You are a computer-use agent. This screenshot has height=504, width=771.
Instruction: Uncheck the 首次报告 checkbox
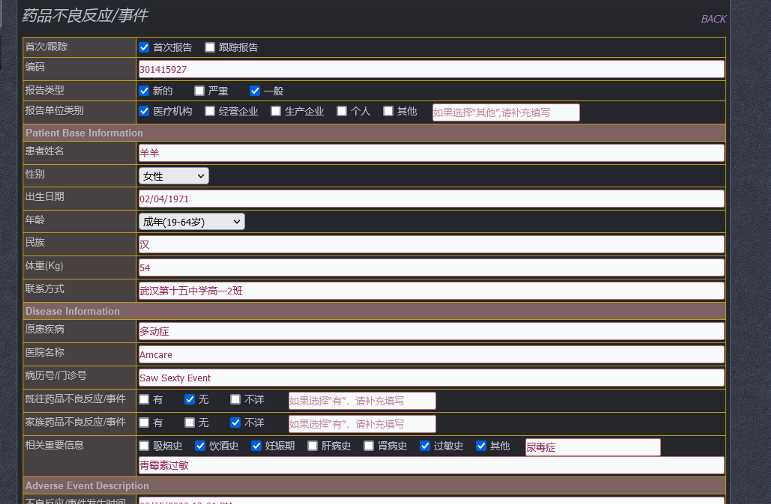click(x=145, y=47)
